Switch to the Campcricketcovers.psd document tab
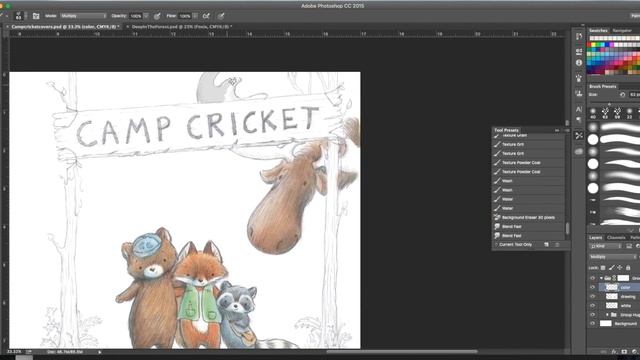Viewport: 640px width, 360px height. coord(65,27)
